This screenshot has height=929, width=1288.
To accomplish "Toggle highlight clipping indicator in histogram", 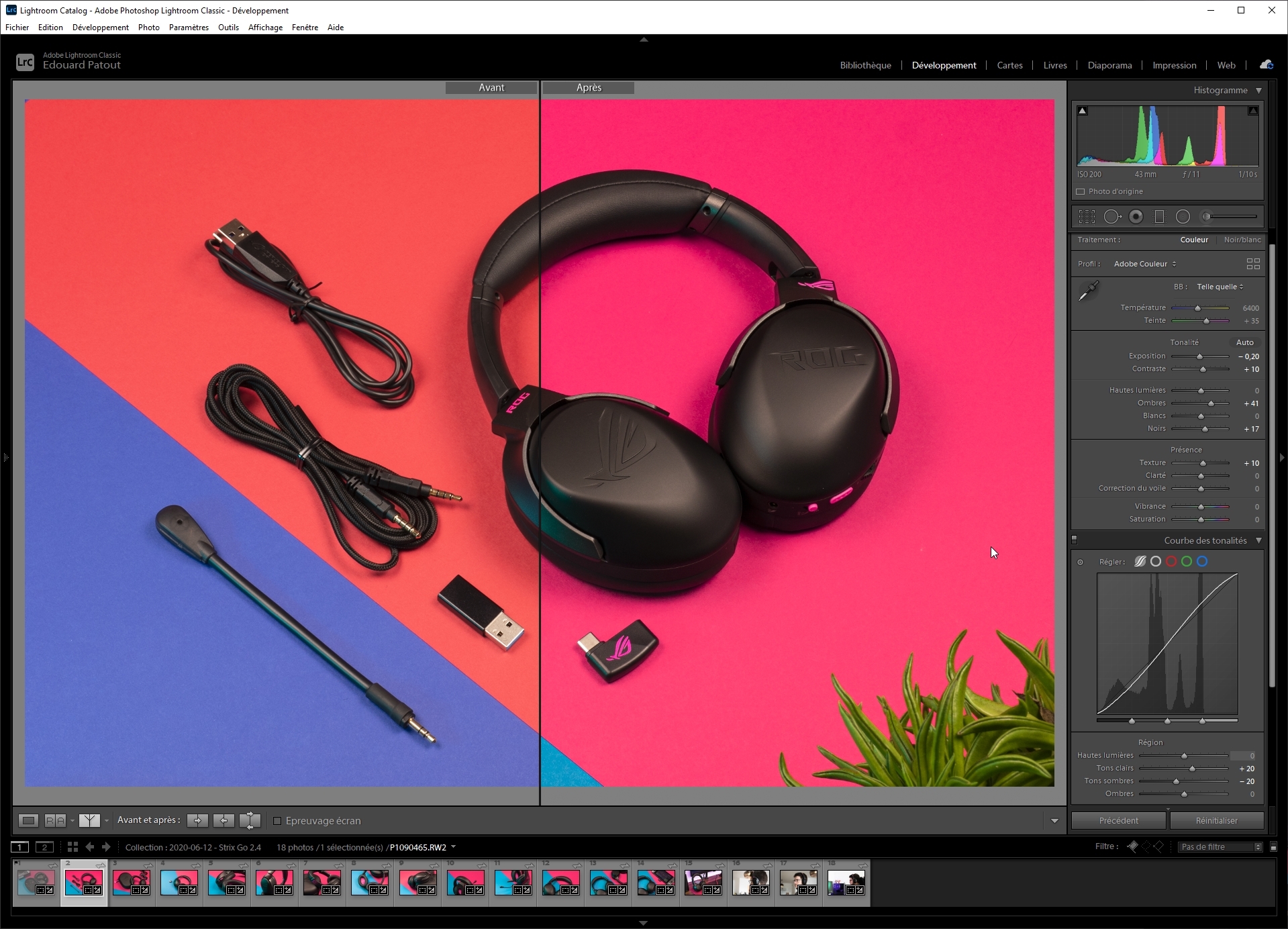I will [1252, 111].
